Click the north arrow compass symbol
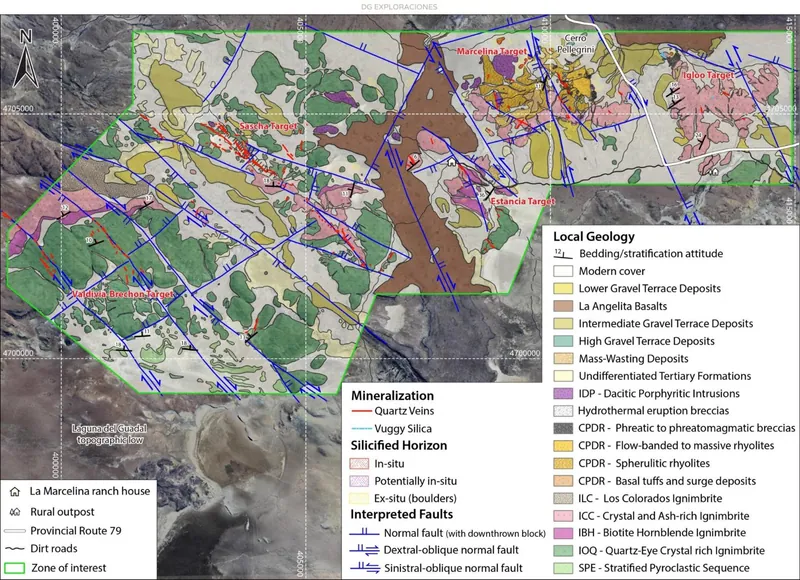The height and width of the screenshot is (580, 800). [x=26, y=59]
